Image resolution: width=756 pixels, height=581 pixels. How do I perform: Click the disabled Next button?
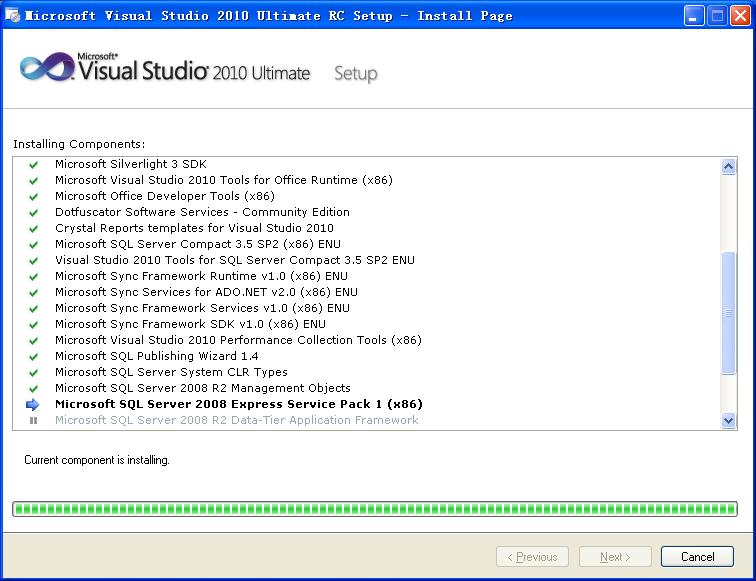(x=615, y=556)
